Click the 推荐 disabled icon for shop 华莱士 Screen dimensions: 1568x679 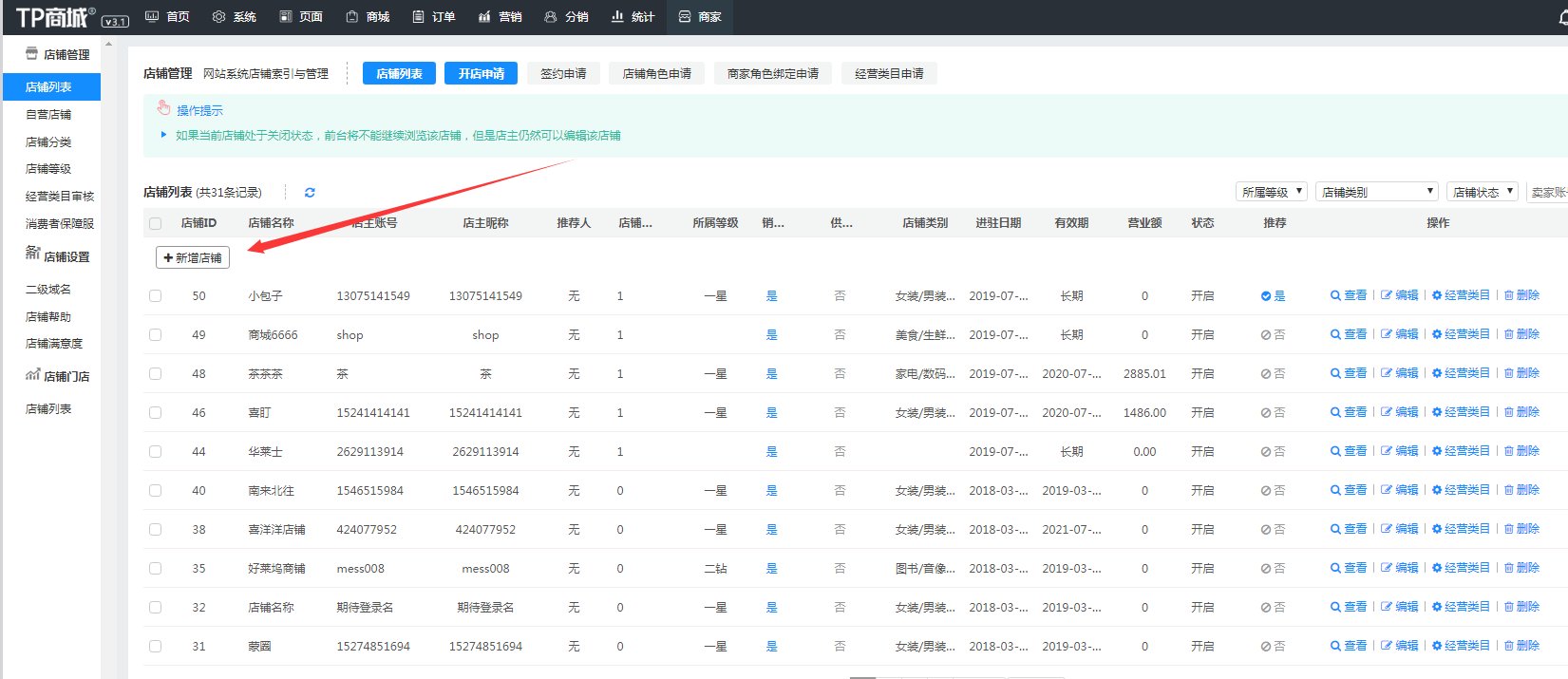coord(1266,452)
